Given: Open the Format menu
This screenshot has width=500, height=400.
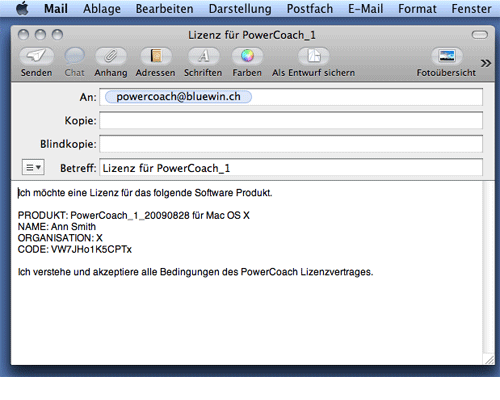Looking at the screenshot, I should pos(417,8).
